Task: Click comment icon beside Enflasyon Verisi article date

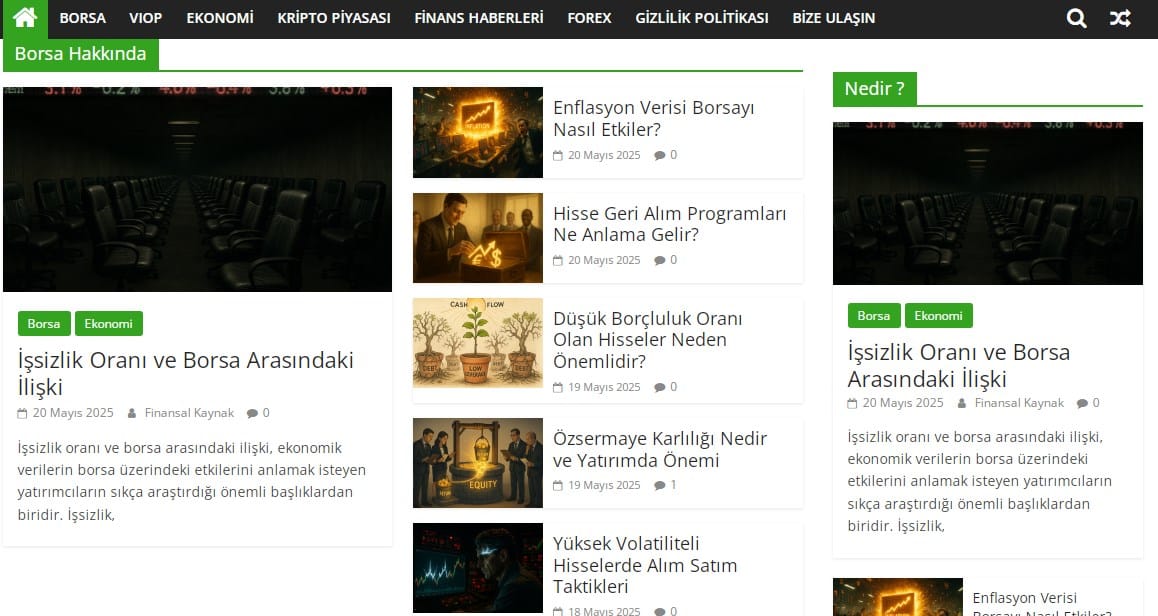Action: [660, 155]
